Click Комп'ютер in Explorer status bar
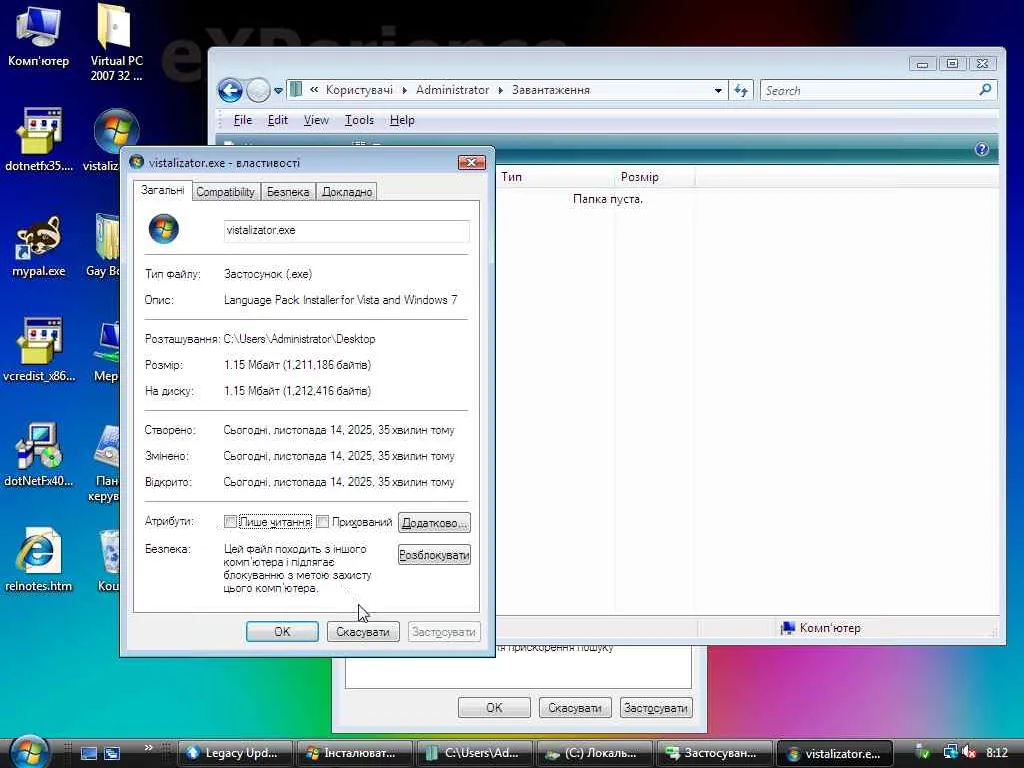Viewport: 1024px width, 768px height. (x=821, y=628)
